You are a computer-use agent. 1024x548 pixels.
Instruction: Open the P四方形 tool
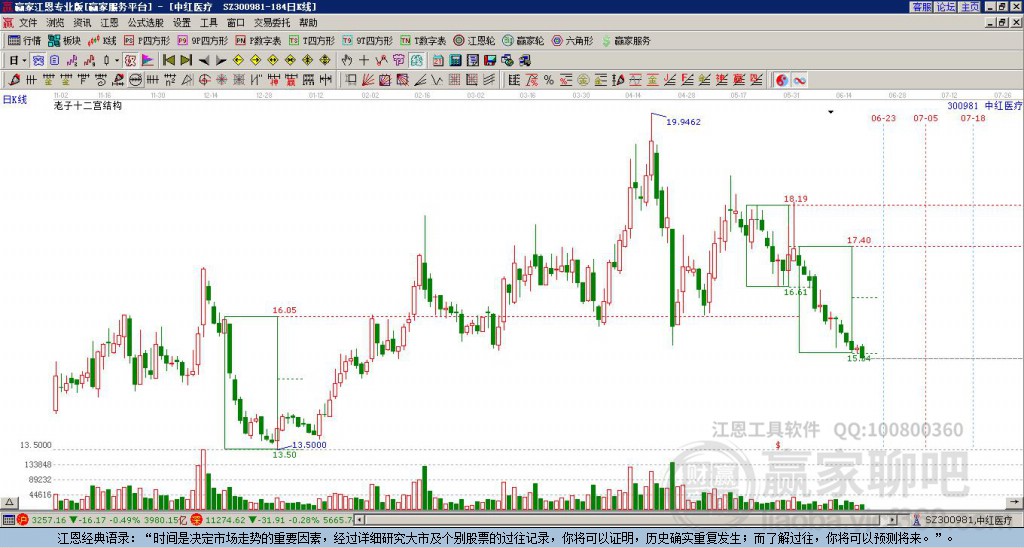(147, 41)
